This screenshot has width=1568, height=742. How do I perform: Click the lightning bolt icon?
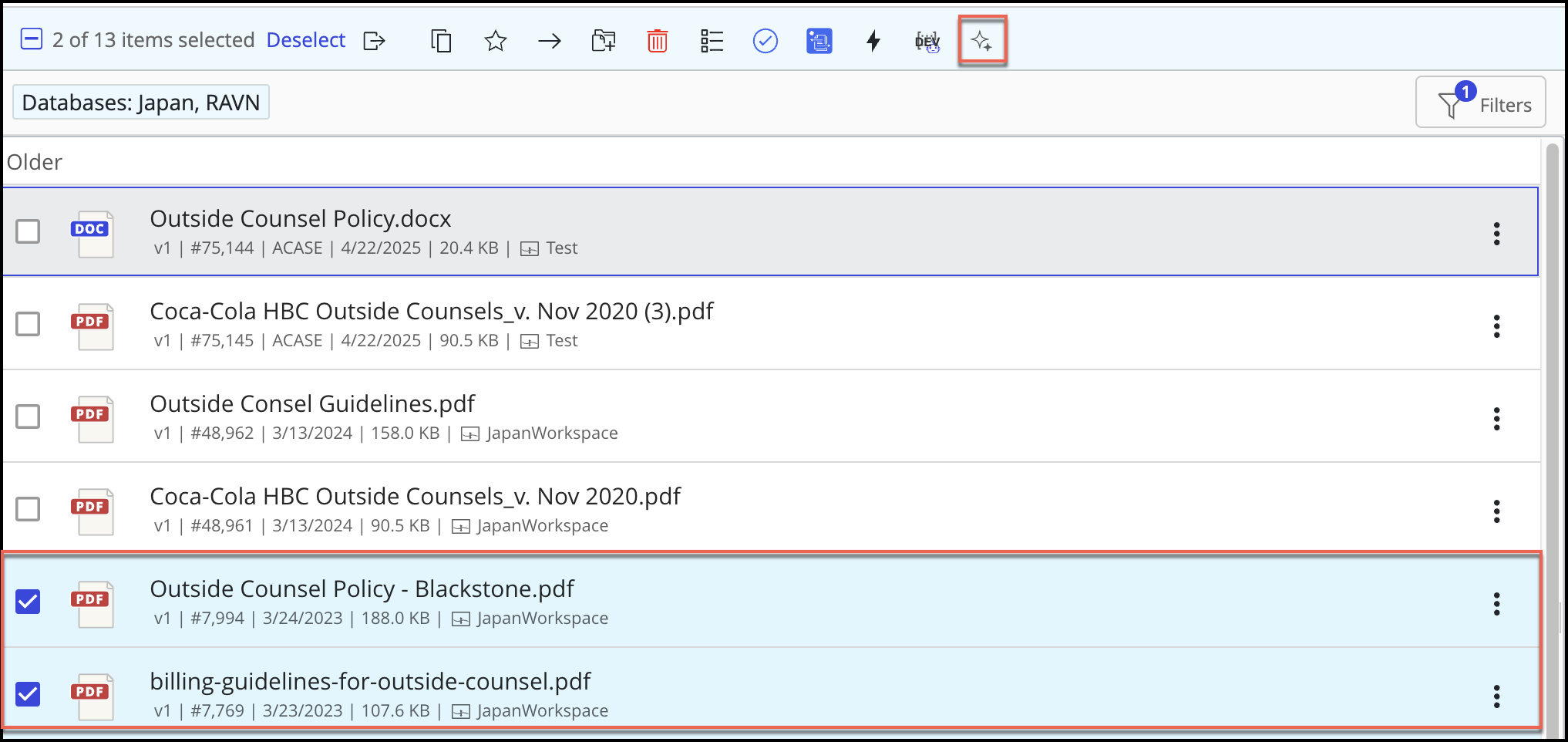[873, 41]
